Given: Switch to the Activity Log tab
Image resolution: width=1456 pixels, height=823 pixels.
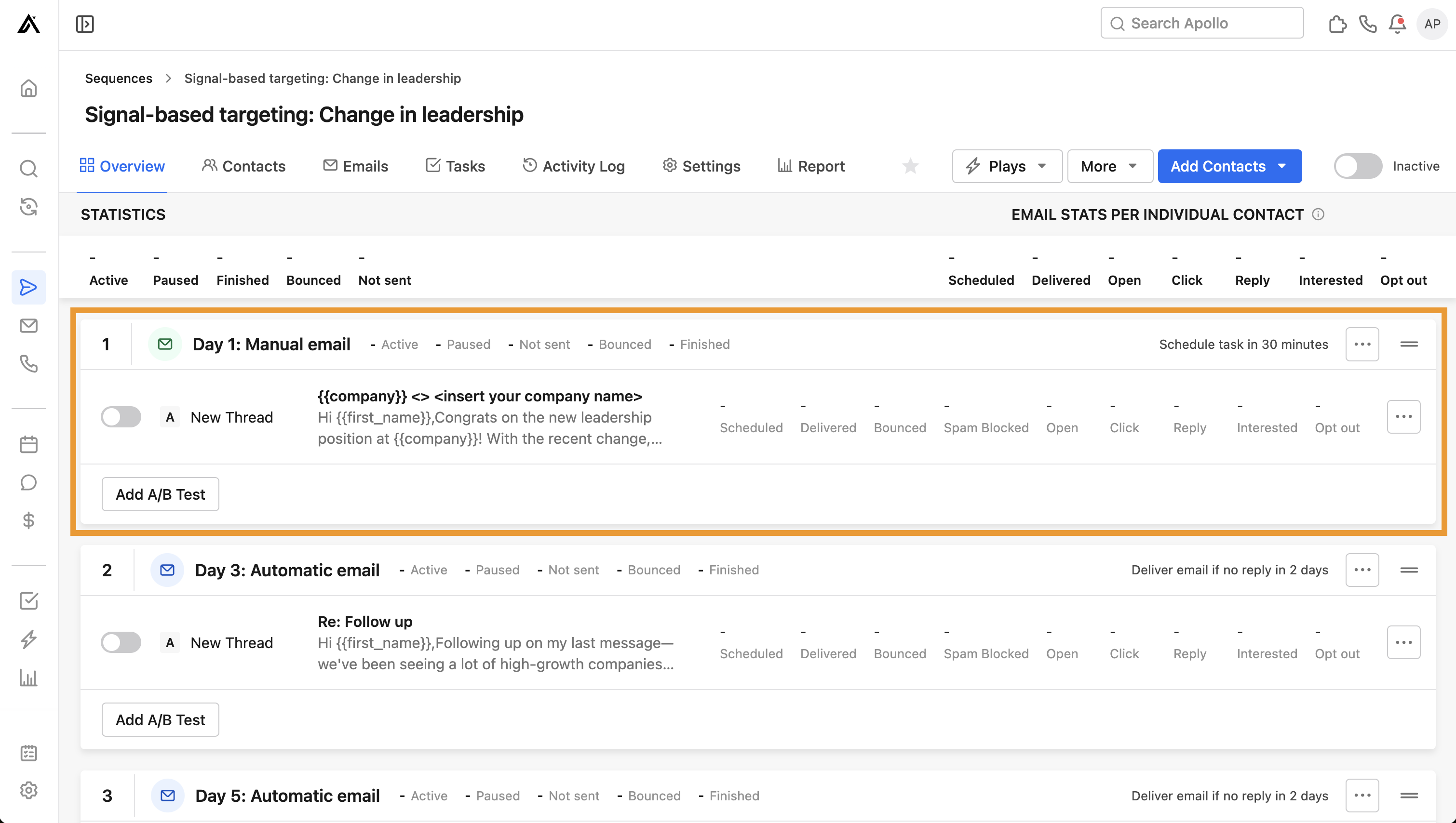Looking at the screenshot, I should tap(573, 166).
